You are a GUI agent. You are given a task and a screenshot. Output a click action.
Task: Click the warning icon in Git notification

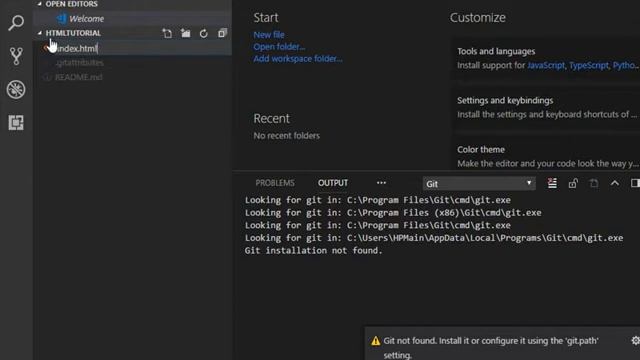[x=376, y=341]
